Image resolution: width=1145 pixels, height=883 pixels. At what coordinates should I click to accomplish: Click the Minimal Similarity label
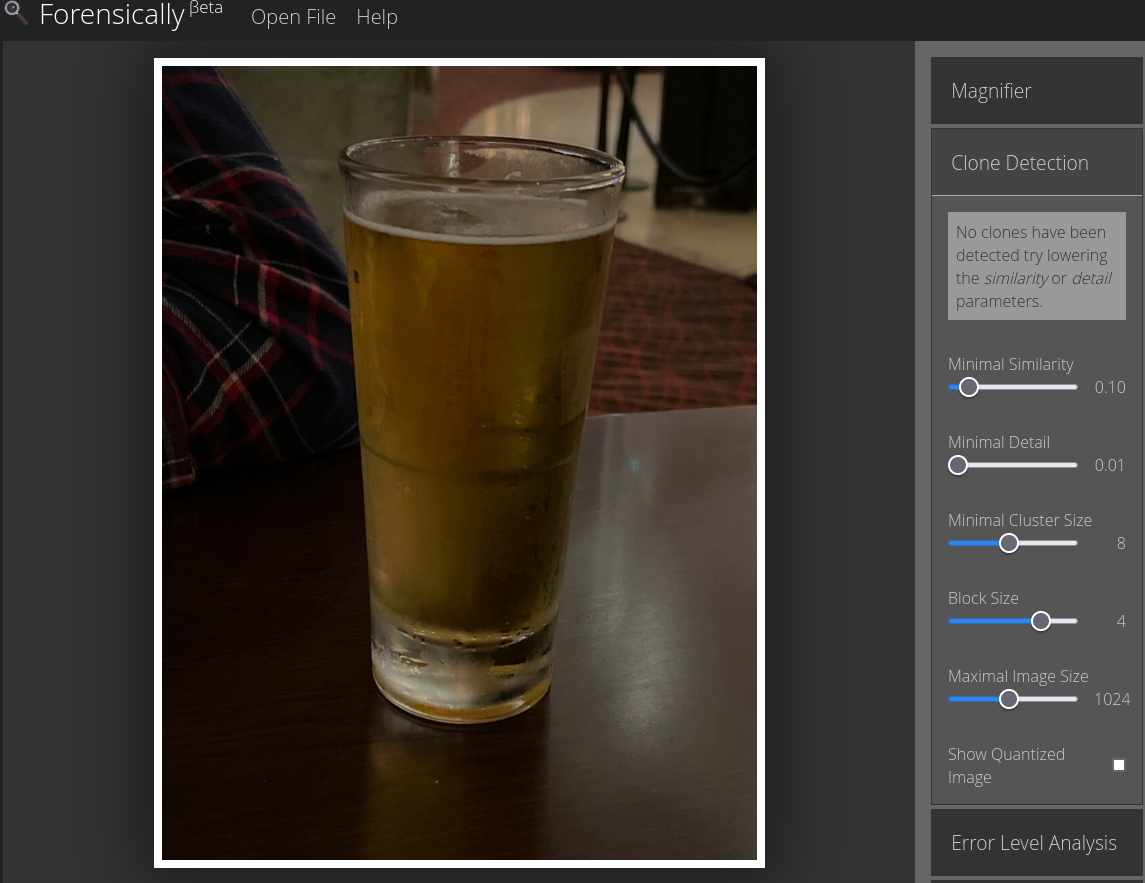pyautogui.click(x=1011, y=364)
